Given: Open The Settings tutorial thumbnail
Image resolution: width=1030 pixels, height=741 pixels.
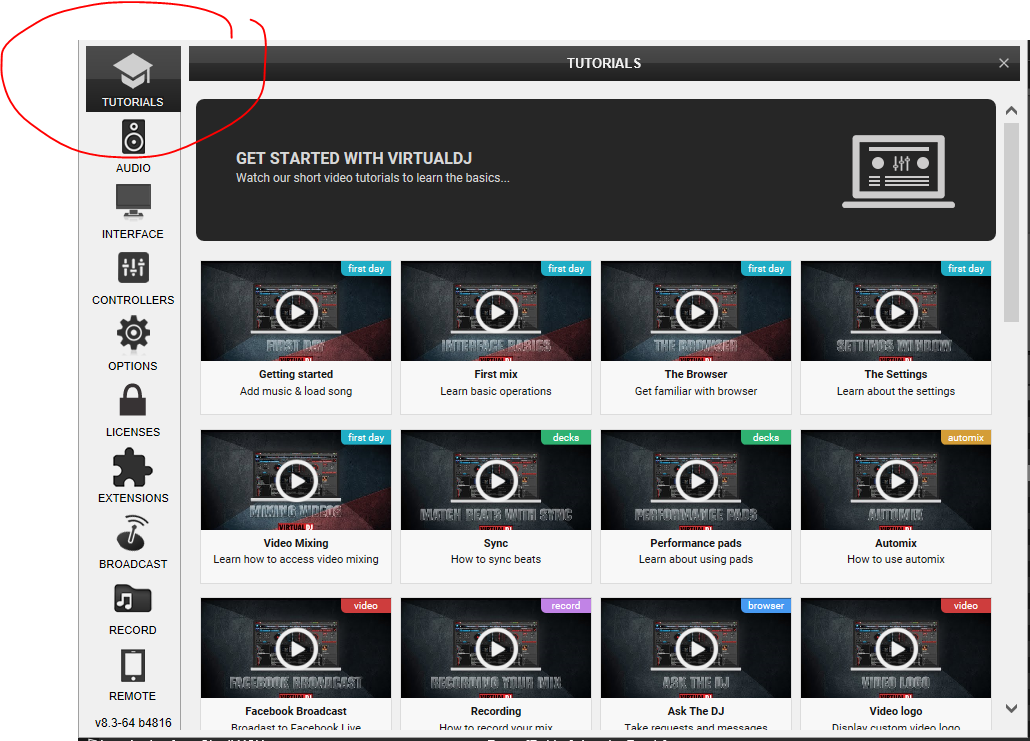Looking at the screenshot, I should pos(896,312).
